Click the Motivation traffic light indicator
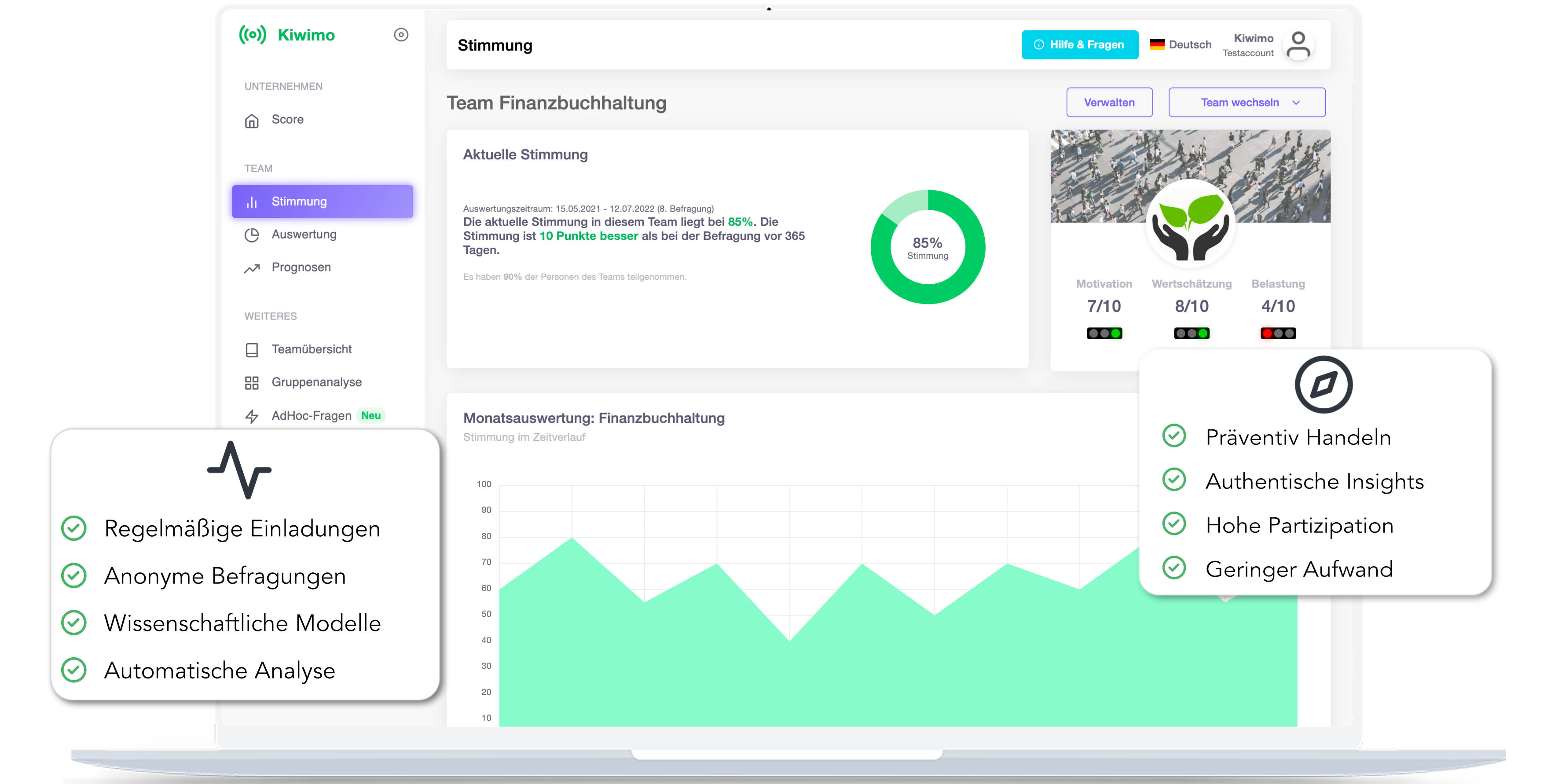Image resolution: width=1551 pixels, height=784 pixels. (x=1104, y=333)
